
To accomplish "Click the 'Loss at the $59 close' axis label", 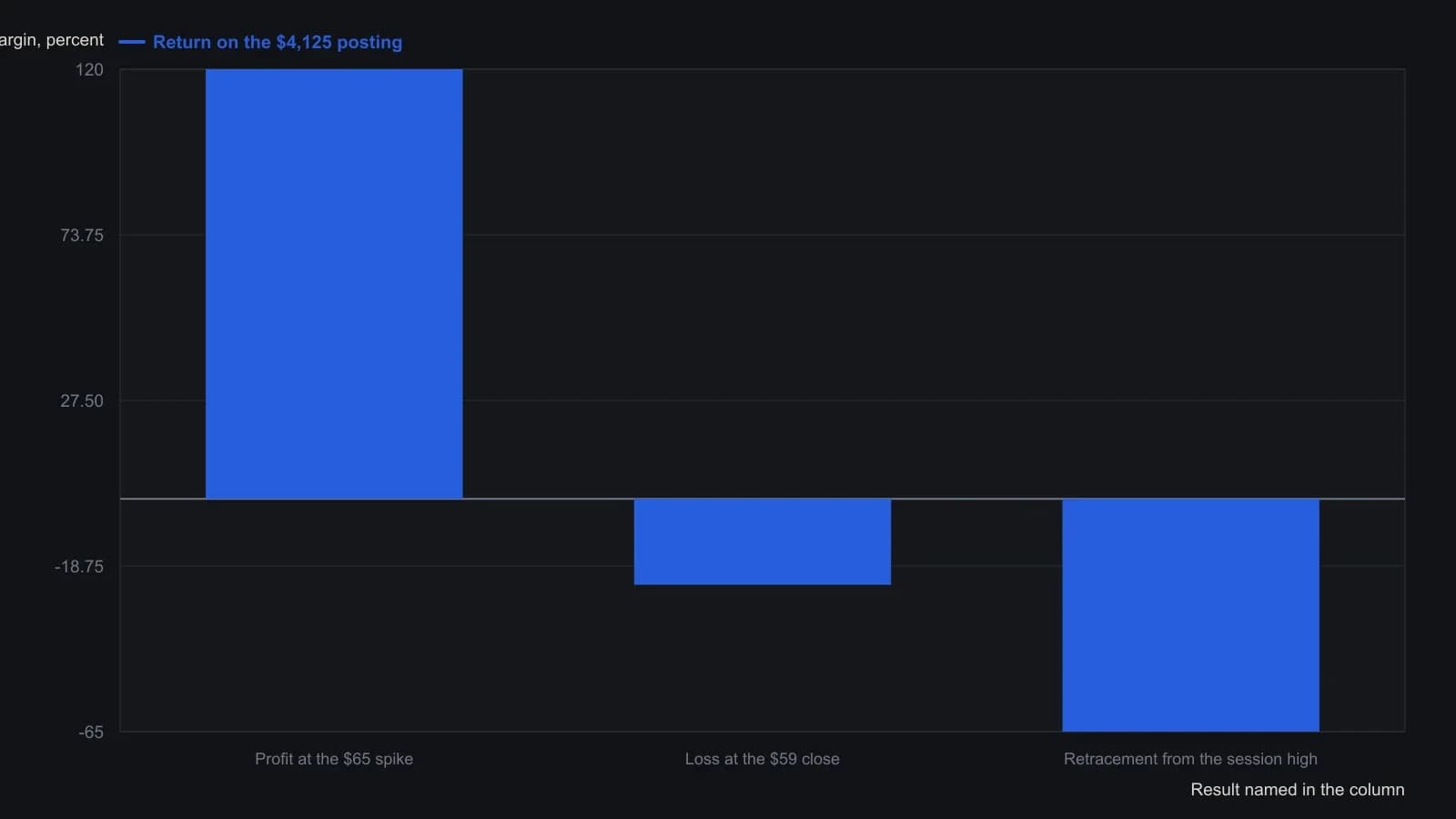I will point(763,759).
